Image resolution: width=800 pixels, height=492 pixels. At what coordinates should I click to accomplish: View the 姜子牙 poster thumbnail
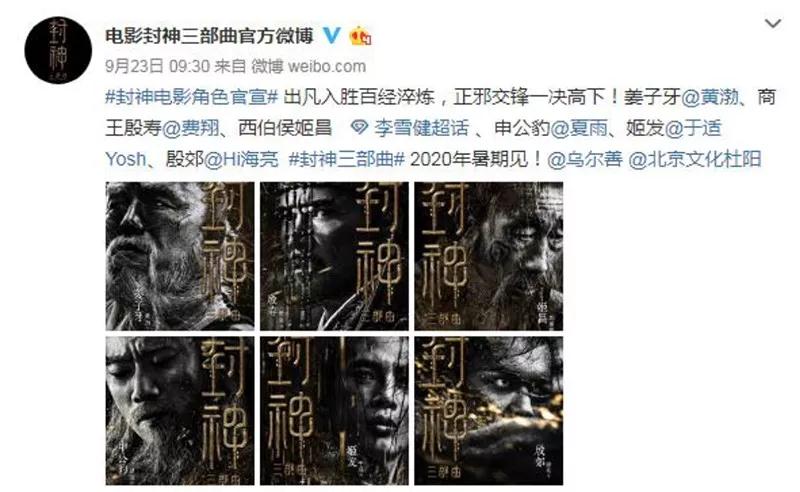click(x=180, y=256)
